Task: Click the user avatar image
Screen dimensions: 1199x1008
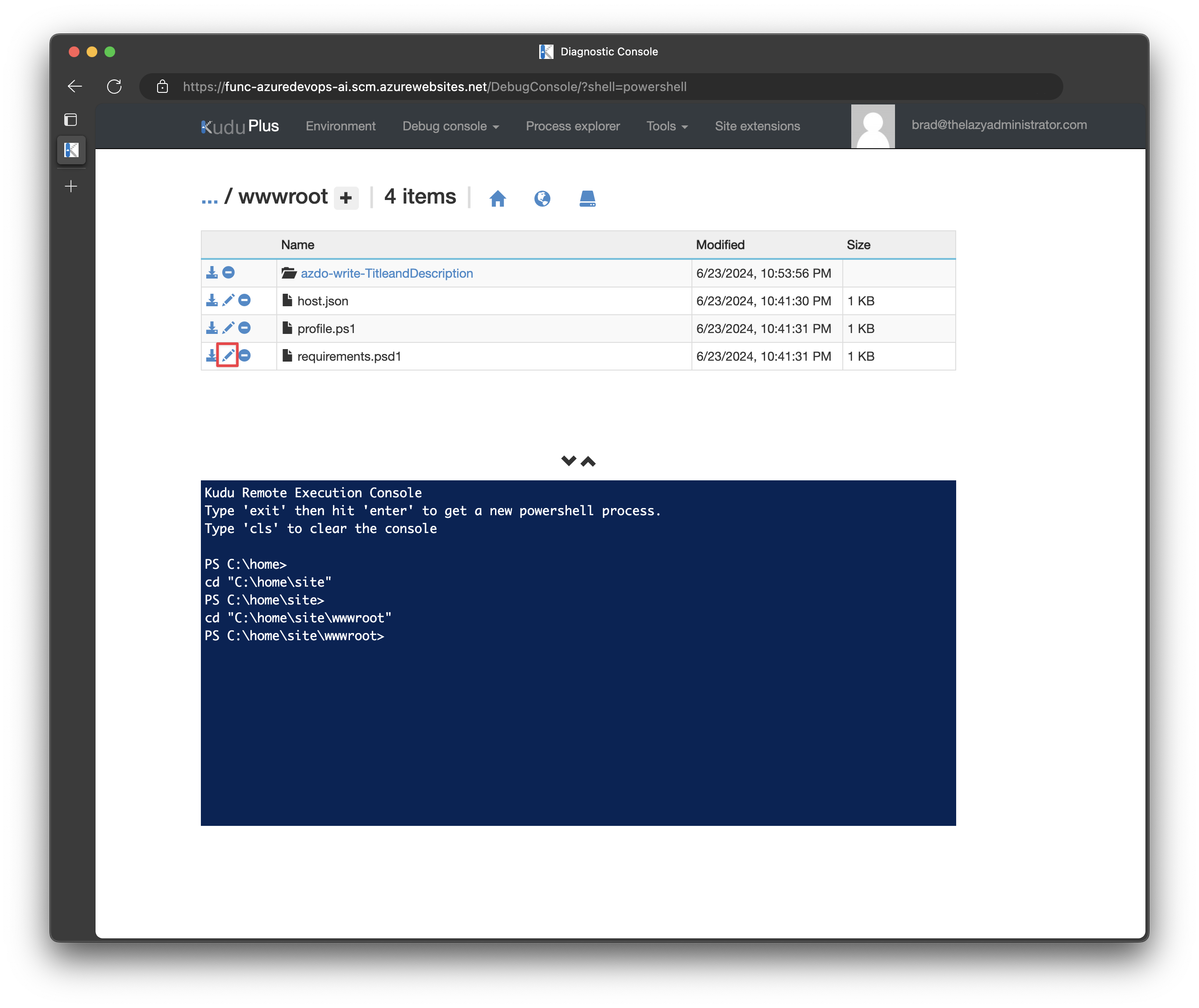Action: [873, 126]
